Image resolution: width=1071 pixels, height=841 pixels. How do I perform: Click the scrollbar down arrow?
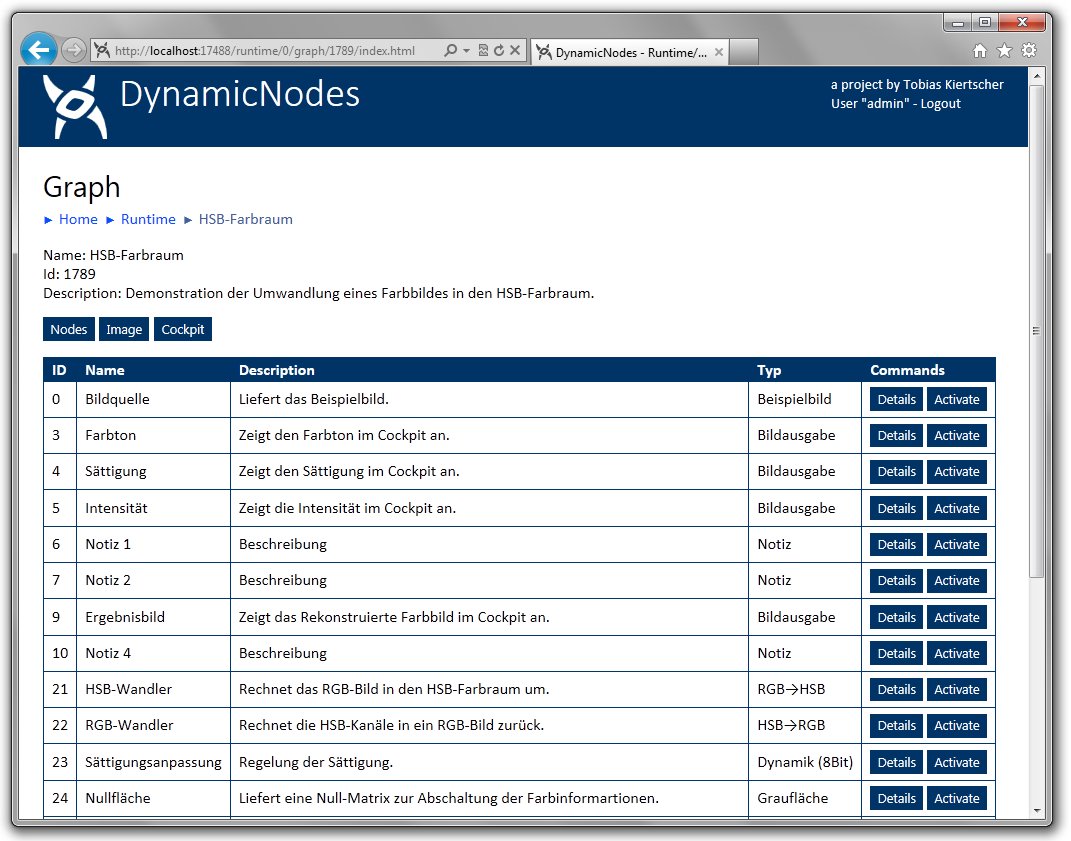[x=1037, y=810]
